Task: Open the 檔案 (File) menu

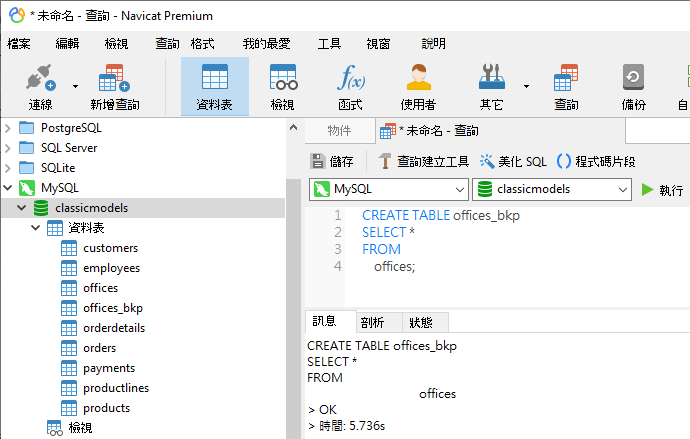Action: (19, 44)
